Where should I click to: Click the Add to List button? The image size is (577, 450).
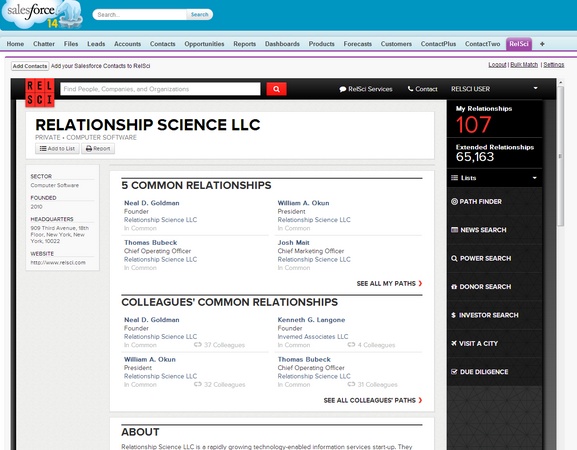(57, 149)
